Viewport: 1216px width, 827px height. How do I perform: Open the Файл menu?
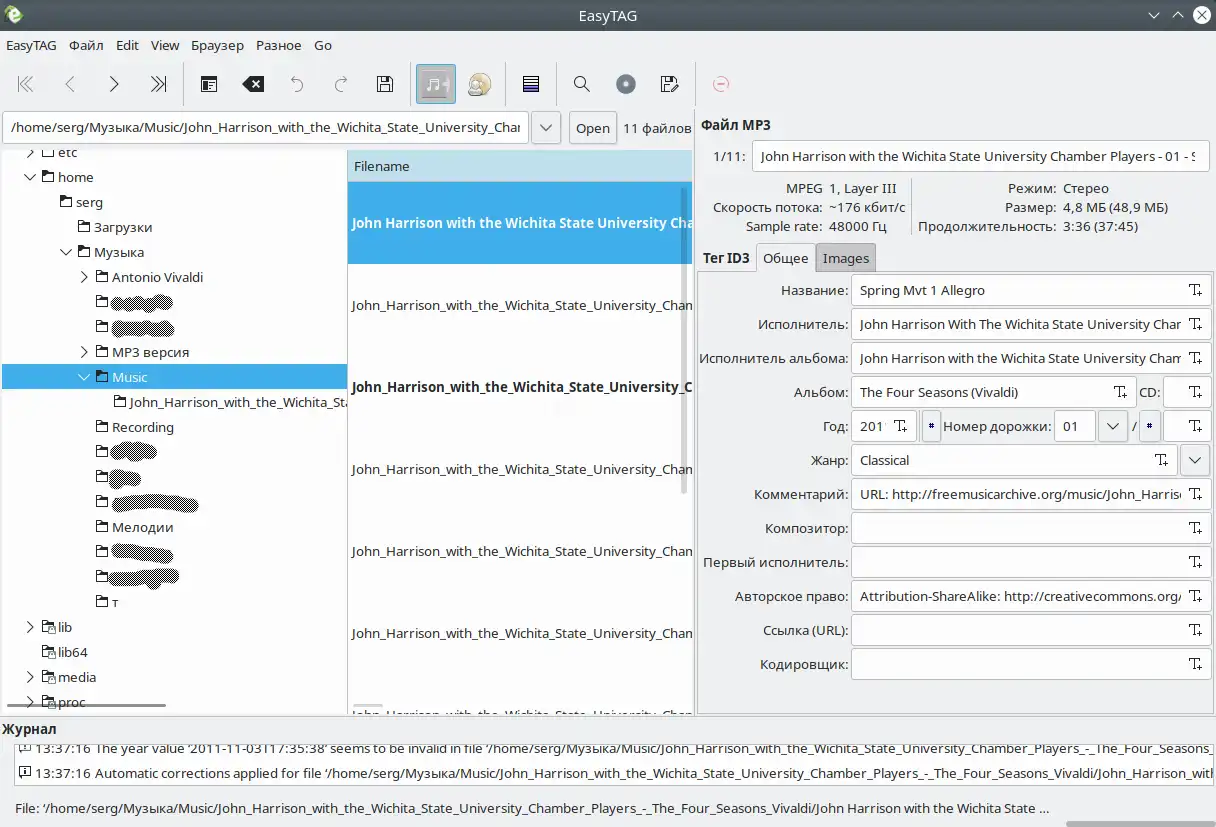point(86,45)
